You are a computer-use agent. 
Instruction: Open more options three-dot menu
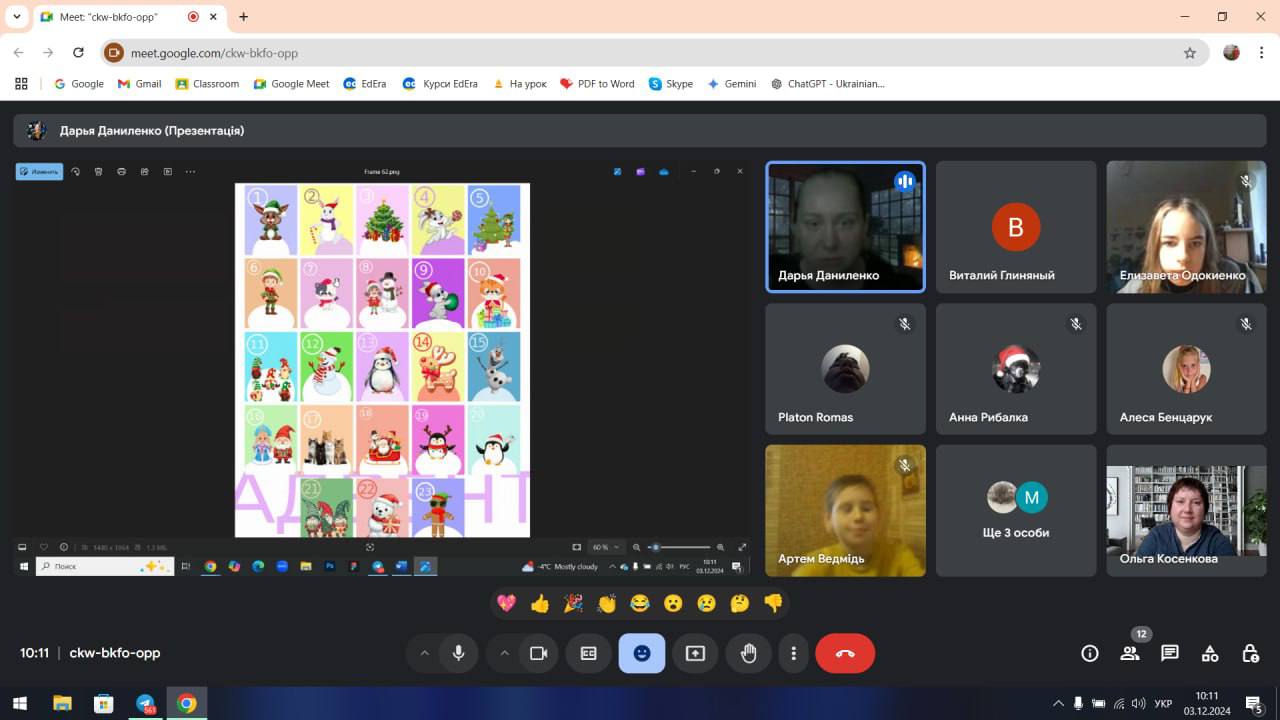coord(793,653)
